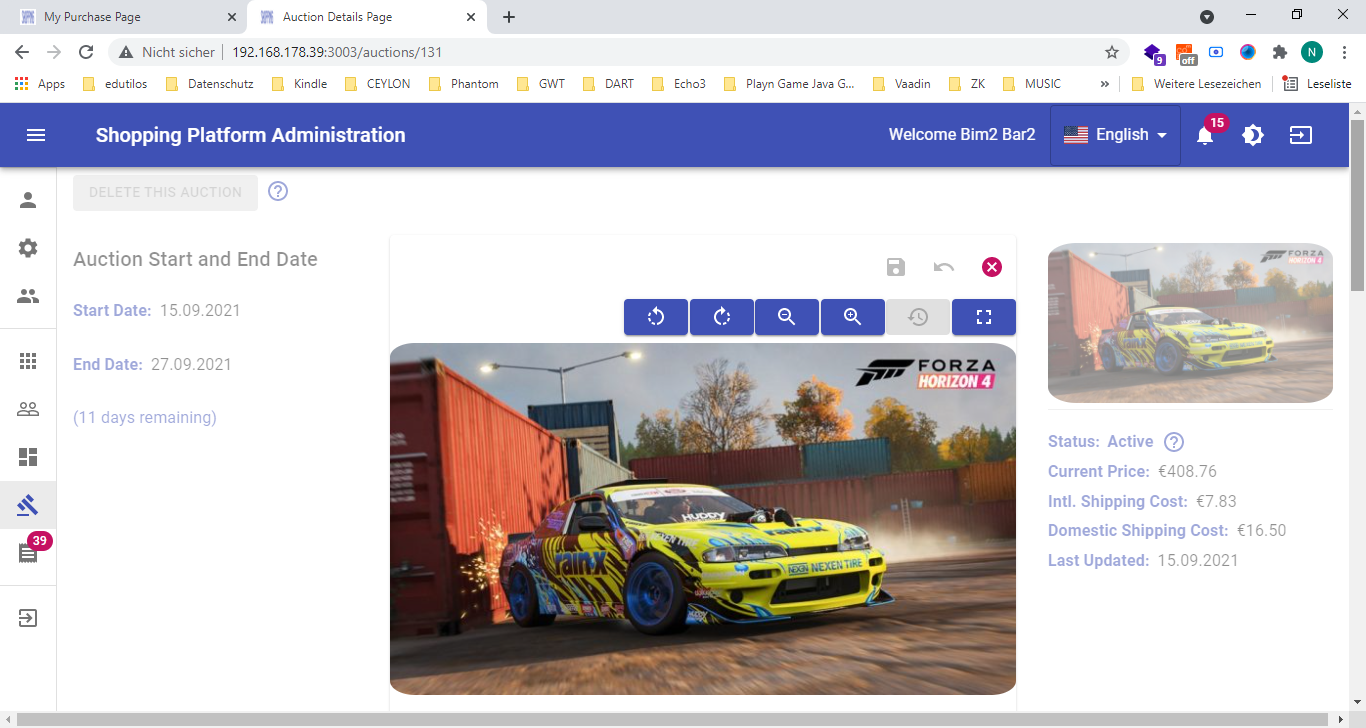
Task: Zoom in on the image
Action: tap(853, 317)
